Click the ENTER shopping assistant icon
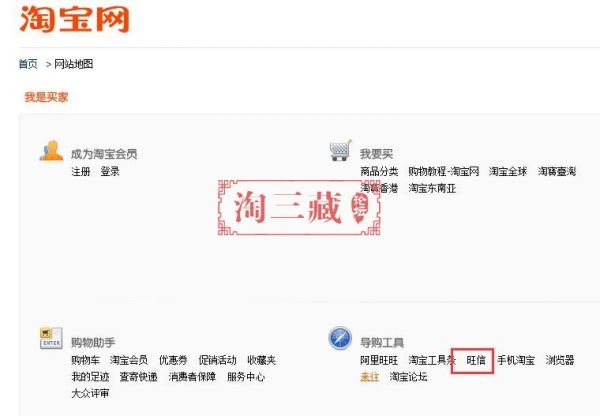Viewport: 600px width, 416px height. pos(51,338)
